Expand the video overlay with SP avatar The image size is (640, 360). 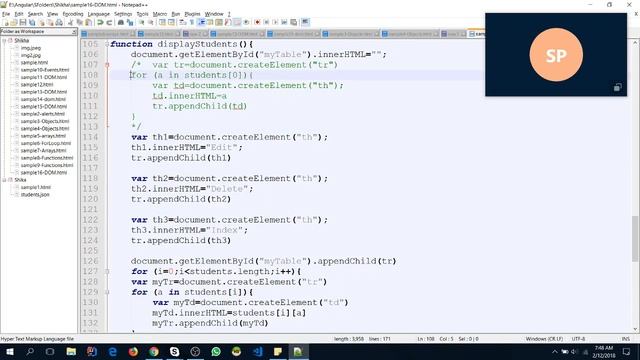[618, 88]
